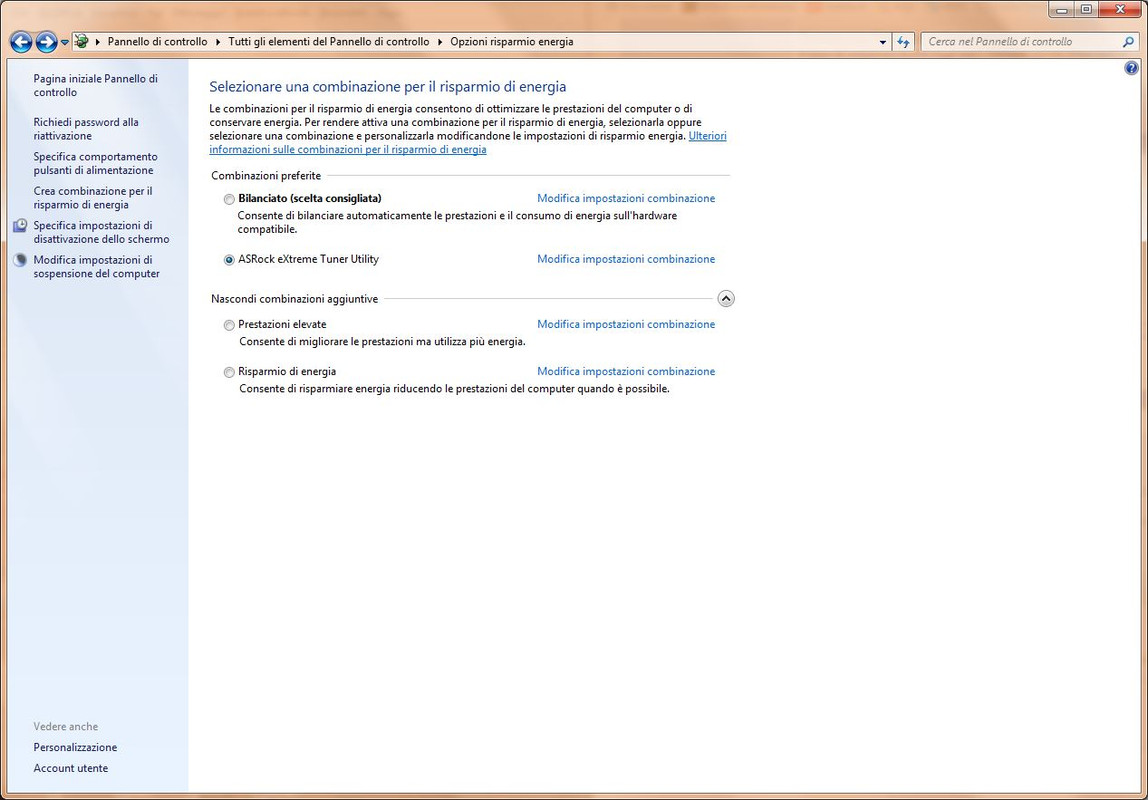Open Ulteriori informazioni sulle combinazioni link

click(348, 149)
